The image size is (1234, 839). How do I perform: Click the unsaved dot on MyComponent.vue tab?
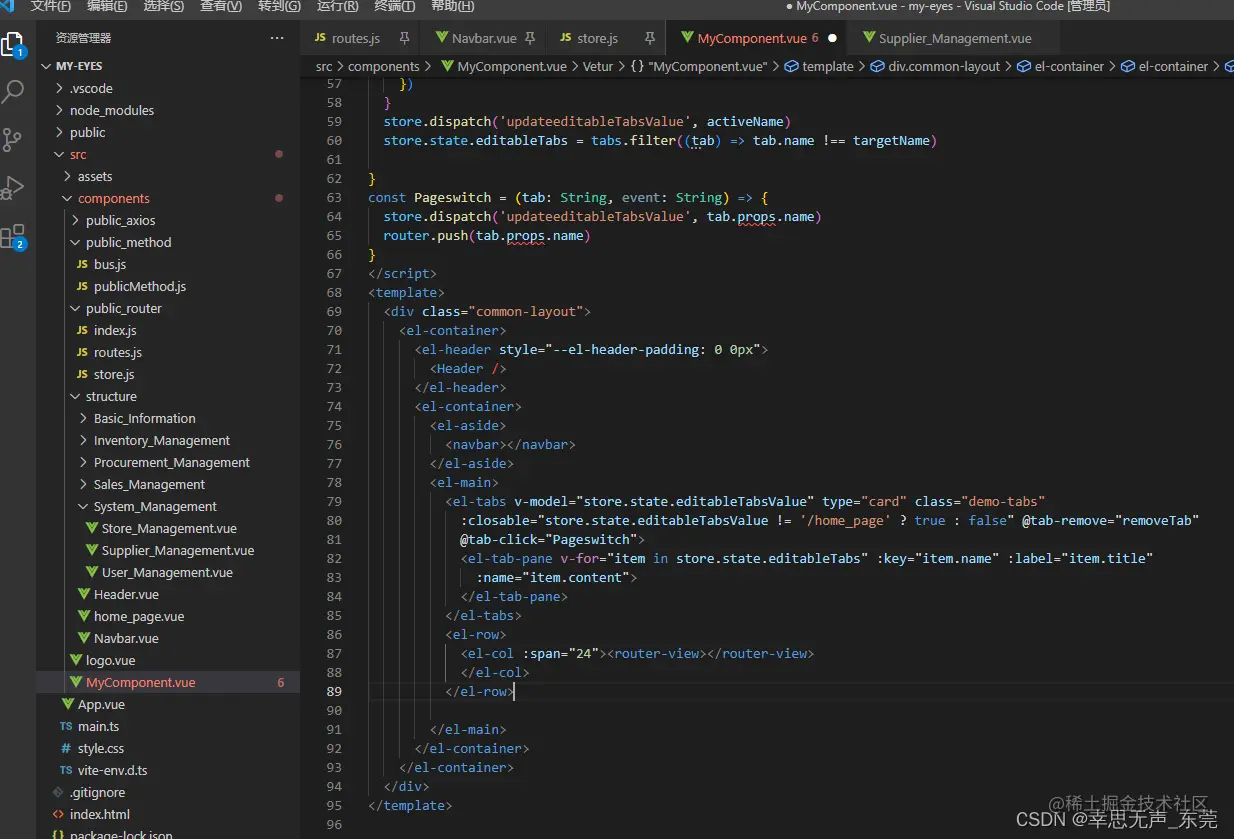[832, 38]
